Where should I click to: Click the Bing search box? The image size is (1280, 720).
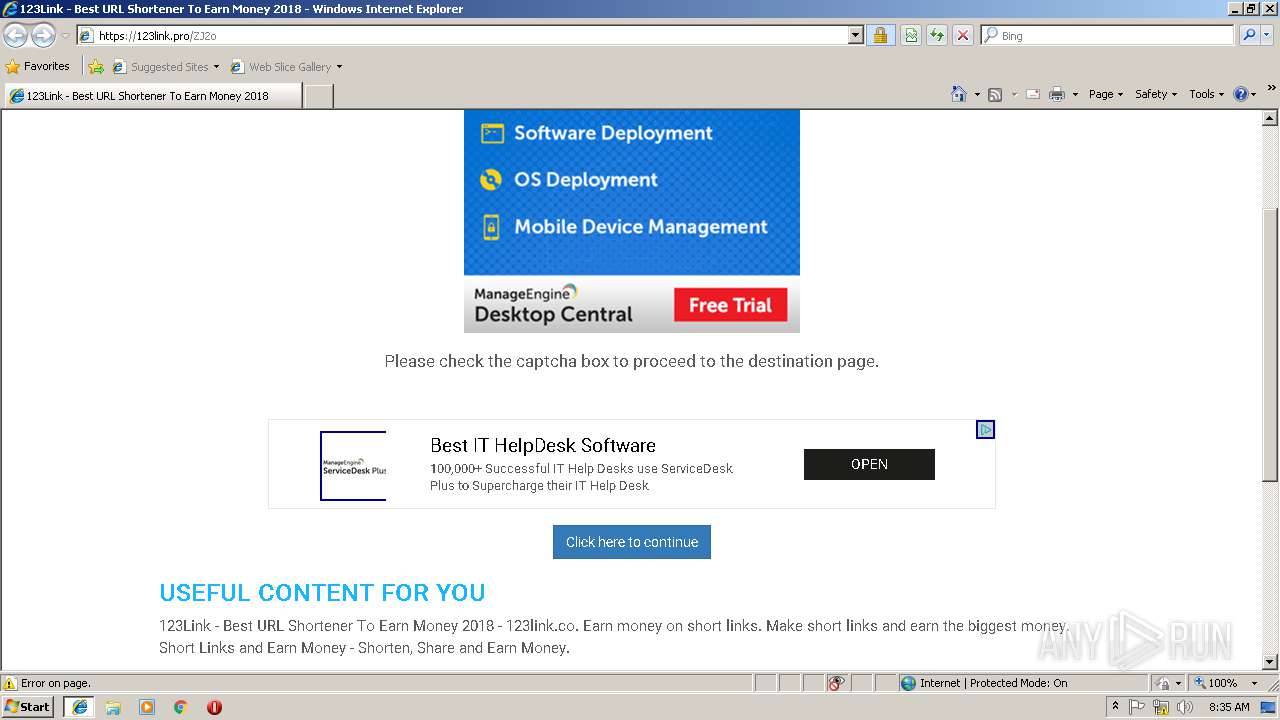[1107, 35]
